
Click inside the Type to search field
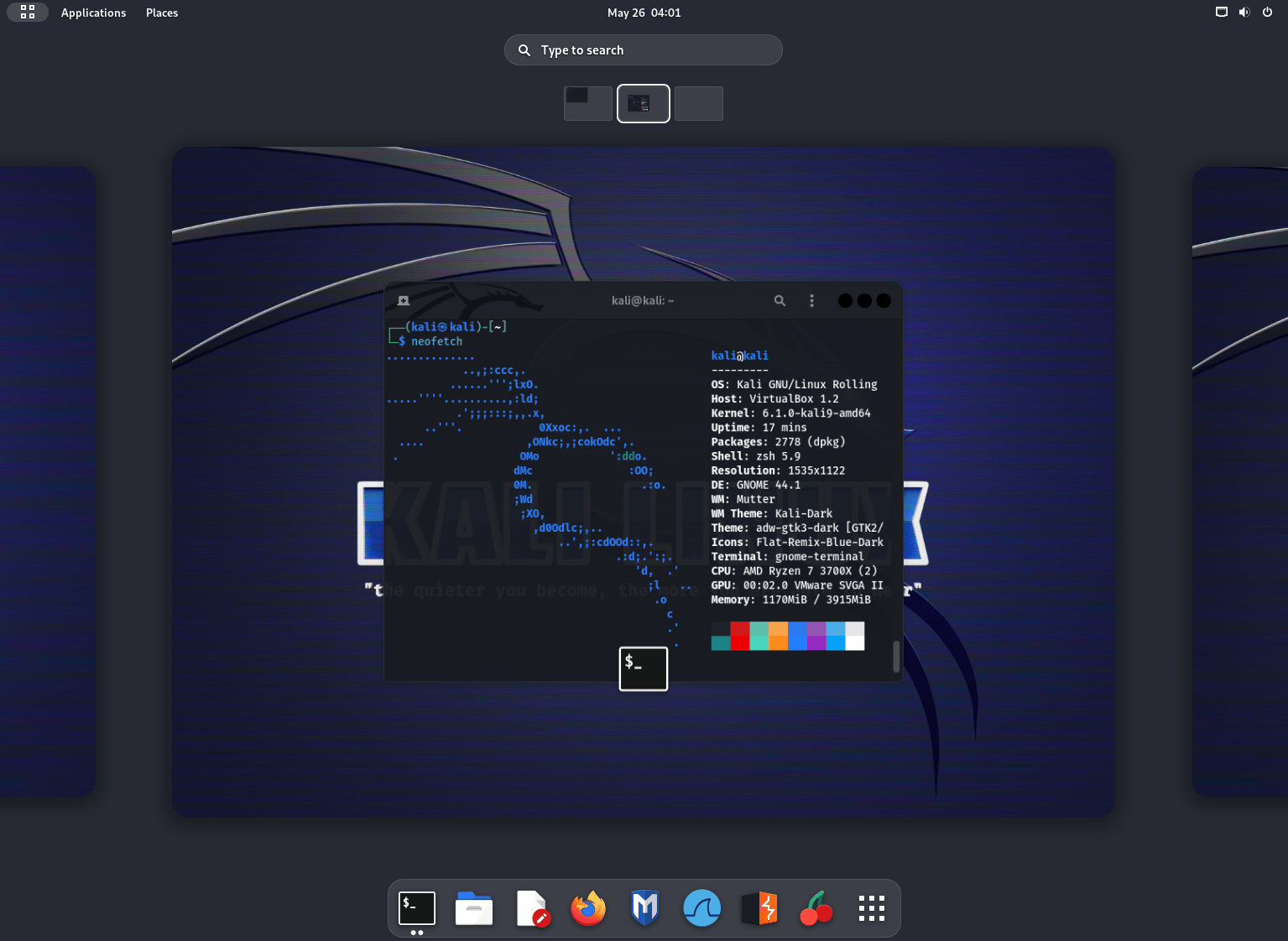click(x=643, y=49)
